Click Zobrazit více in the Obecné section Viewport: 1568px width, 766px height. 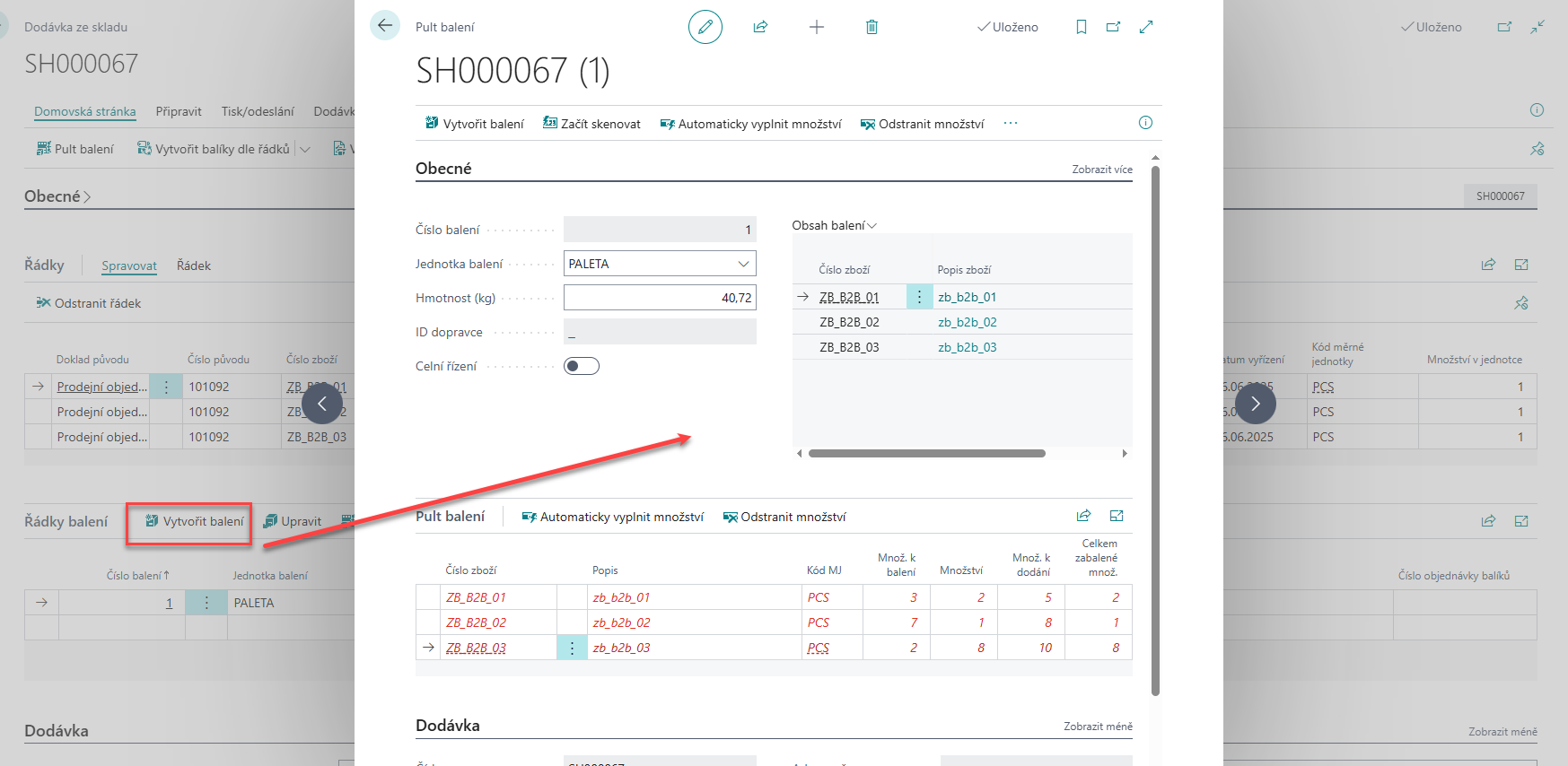pyautogui.click(x=1101, y=170)
